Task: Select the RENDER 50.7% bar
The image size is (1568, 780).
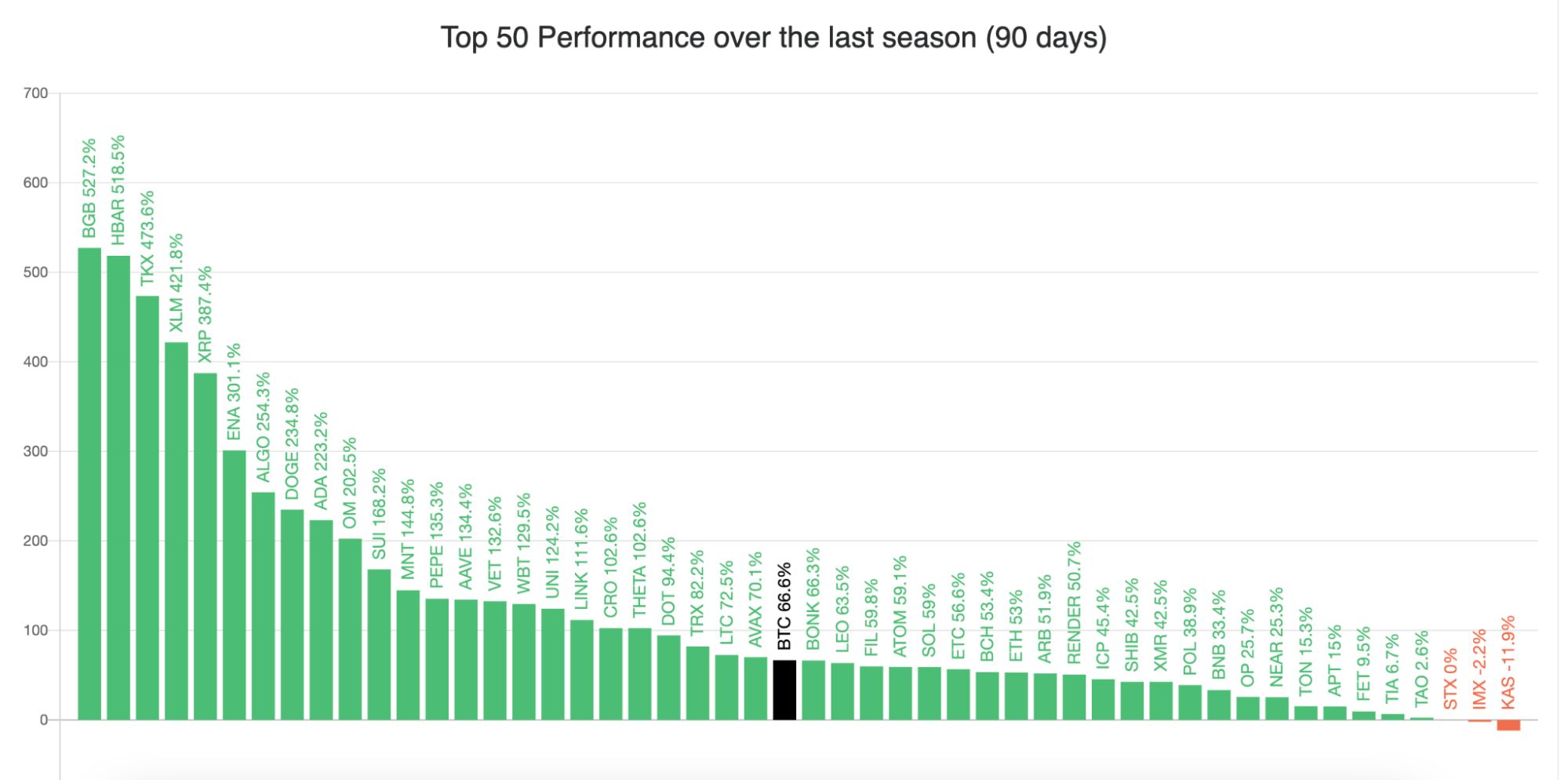Action: (1074, 697)
